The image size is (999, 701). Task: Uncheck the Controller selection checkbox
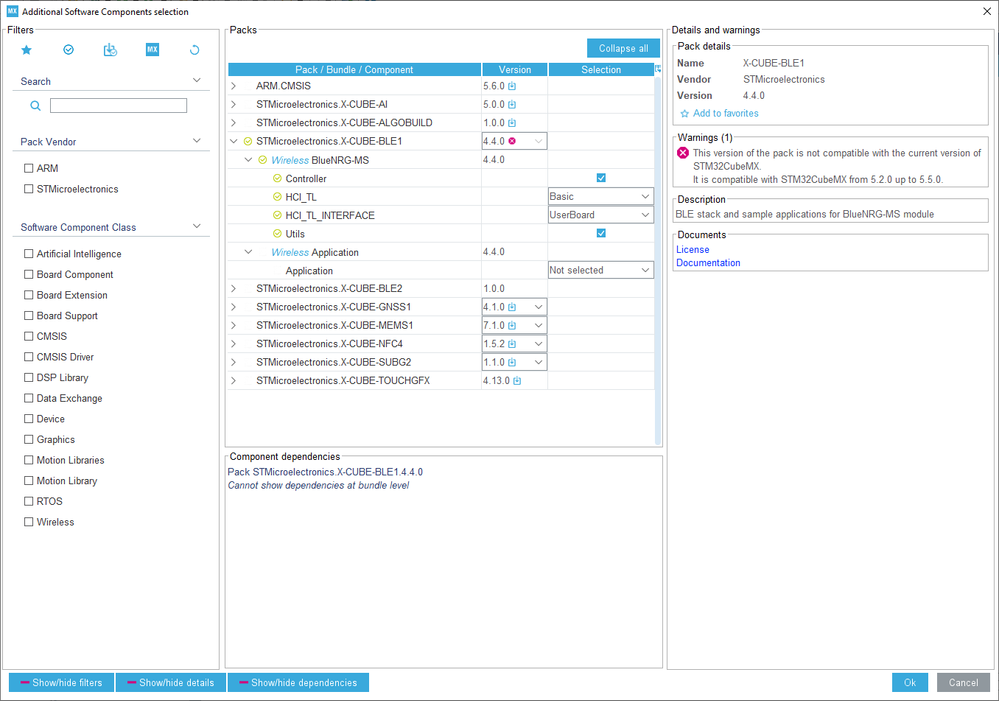[x=601, y=178]
